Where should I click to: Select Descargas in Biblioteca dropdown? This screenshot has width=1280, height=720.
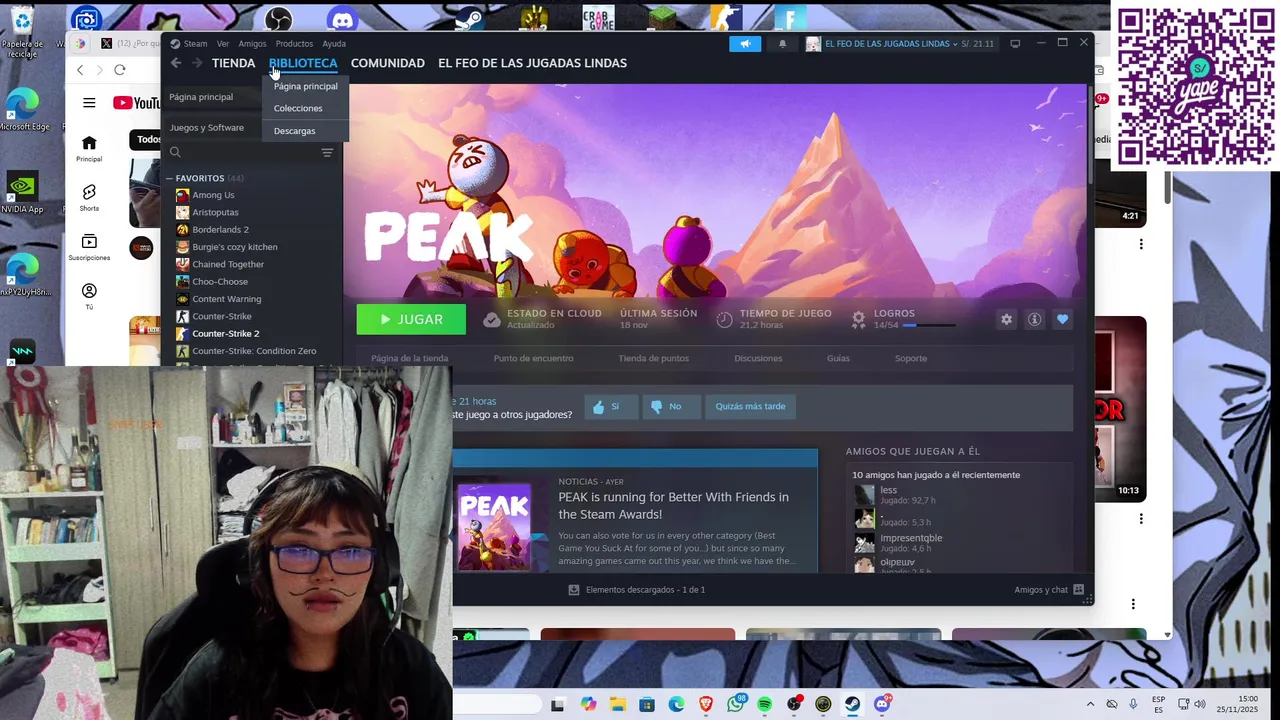(294, 131)
